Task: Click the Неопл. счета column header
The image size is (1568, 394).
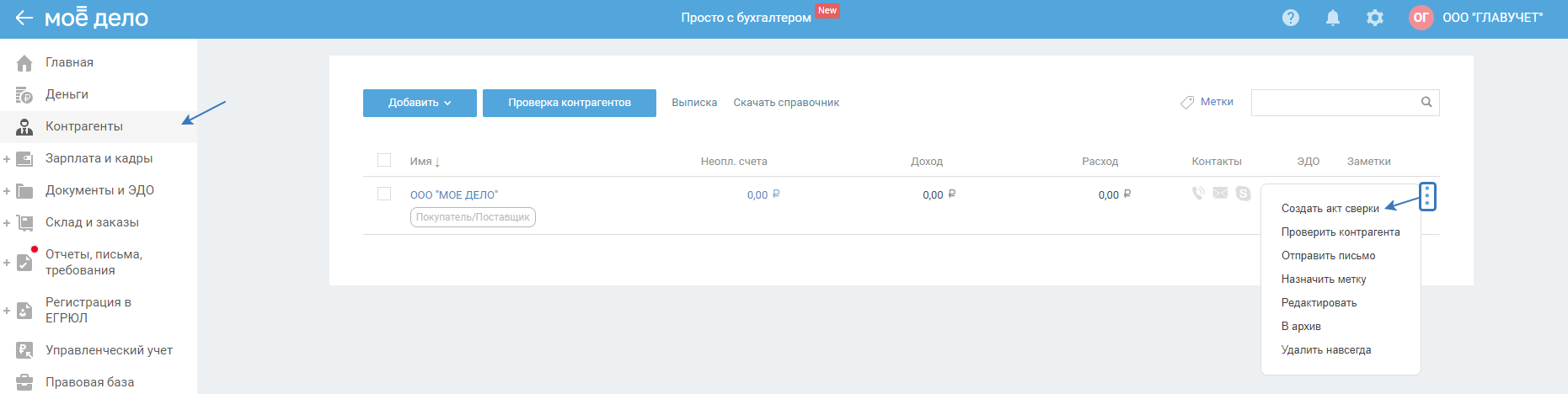Action: click(734, 162)
